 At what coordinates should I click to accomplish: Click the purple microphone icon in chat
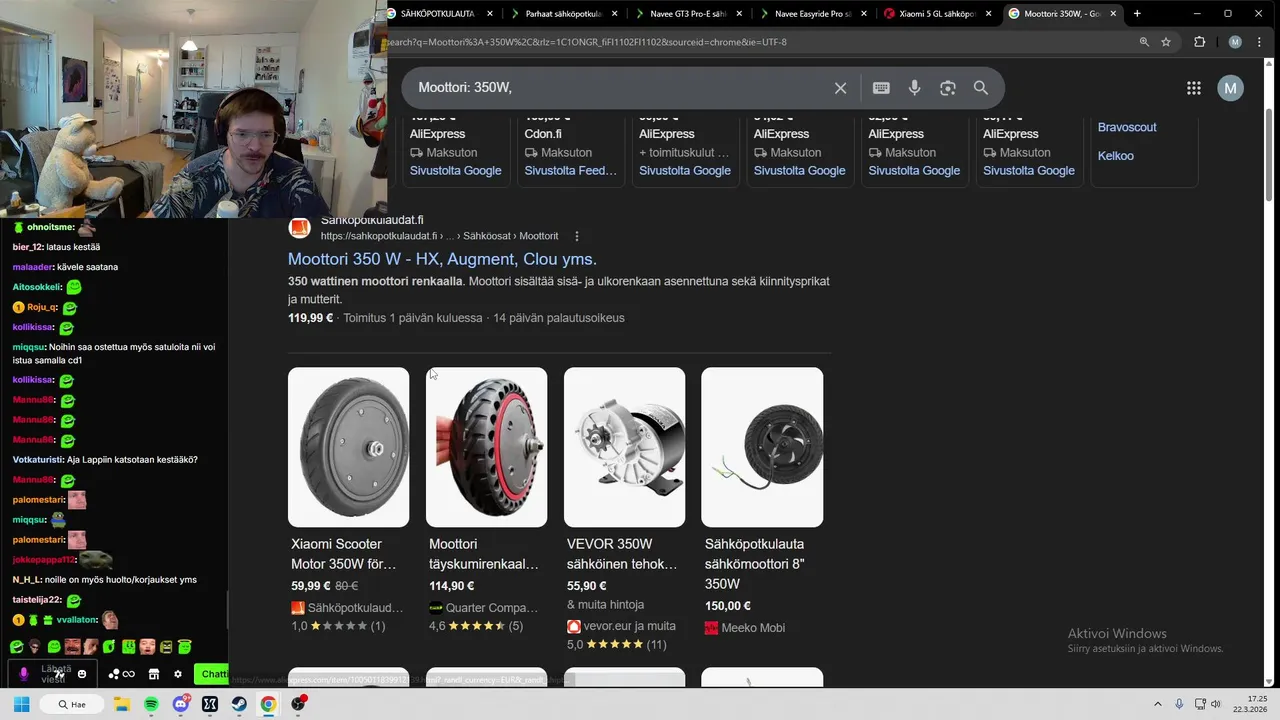pos(24,674)
